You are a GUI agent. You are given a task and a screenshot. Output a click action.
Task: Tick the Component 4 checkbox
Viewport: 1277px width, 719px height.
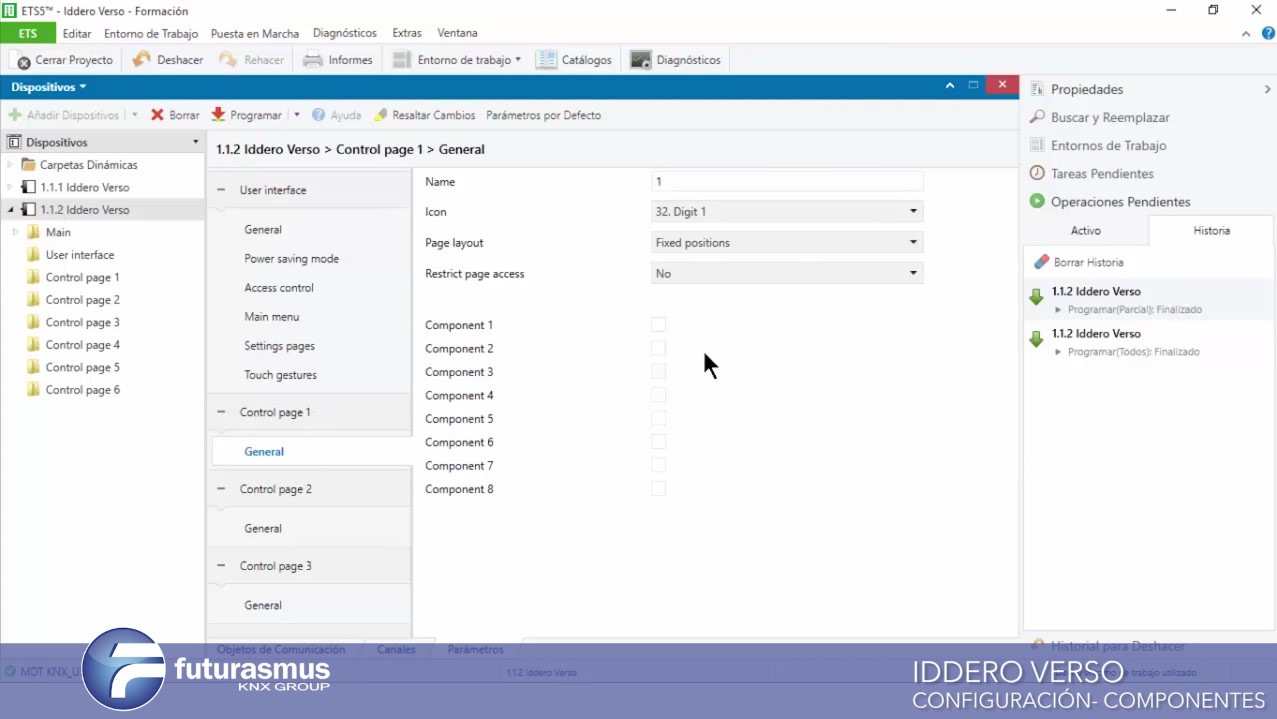click(658, 395)
